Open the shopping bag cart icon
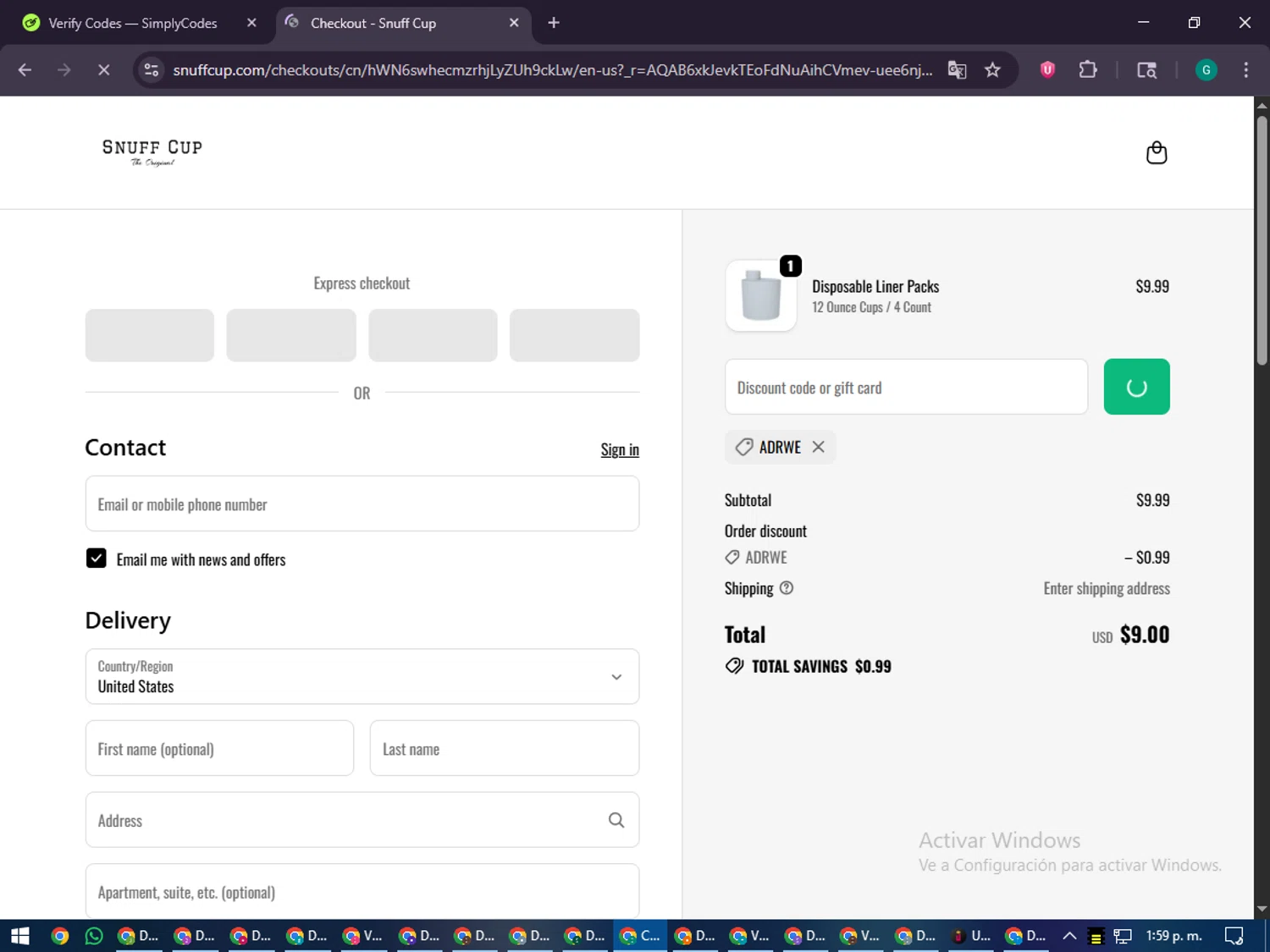 click(1156, 152)
